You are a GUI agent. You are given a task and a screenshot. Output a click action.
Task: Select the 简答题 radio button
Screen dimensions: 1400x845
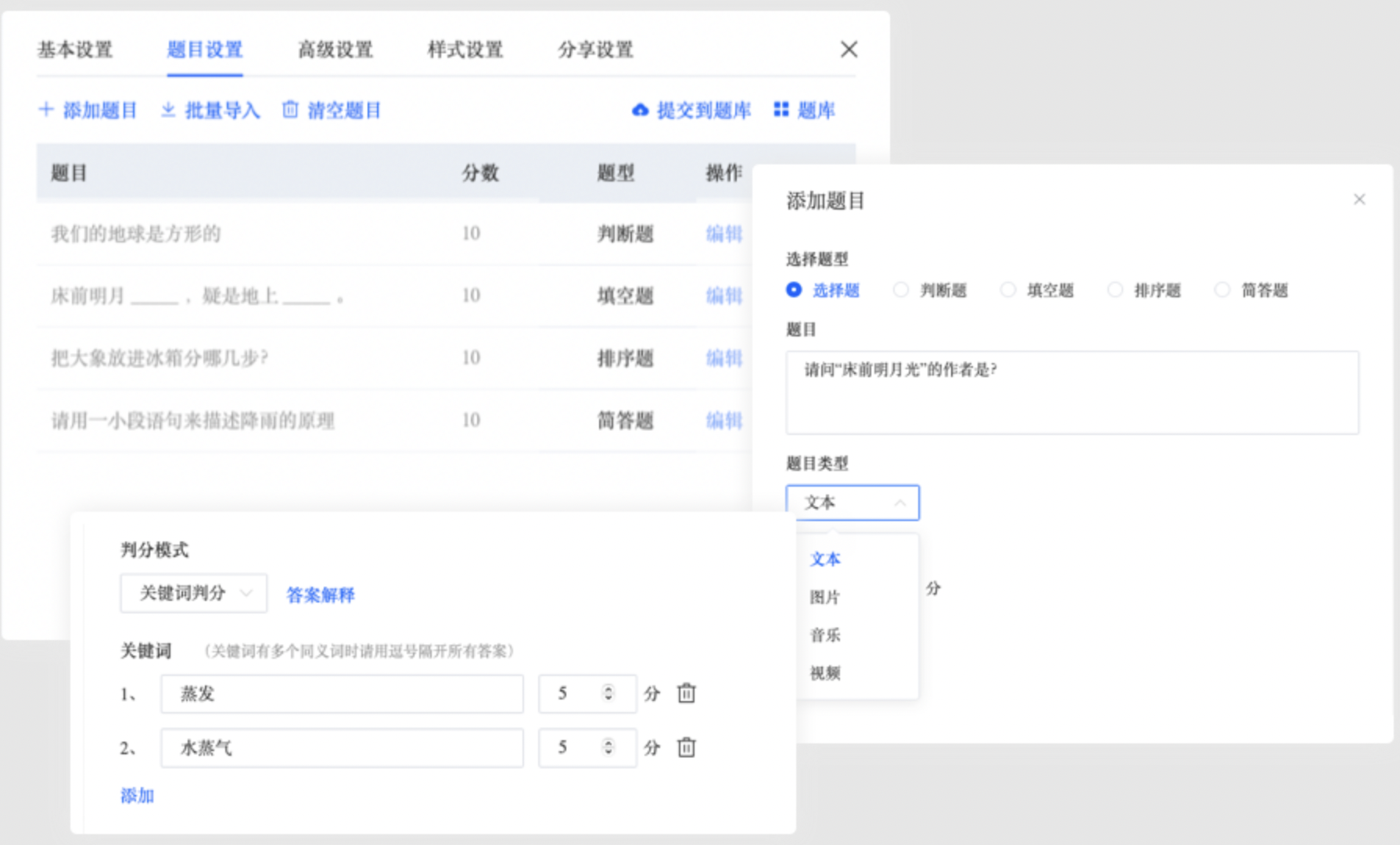pos(1222,289)
